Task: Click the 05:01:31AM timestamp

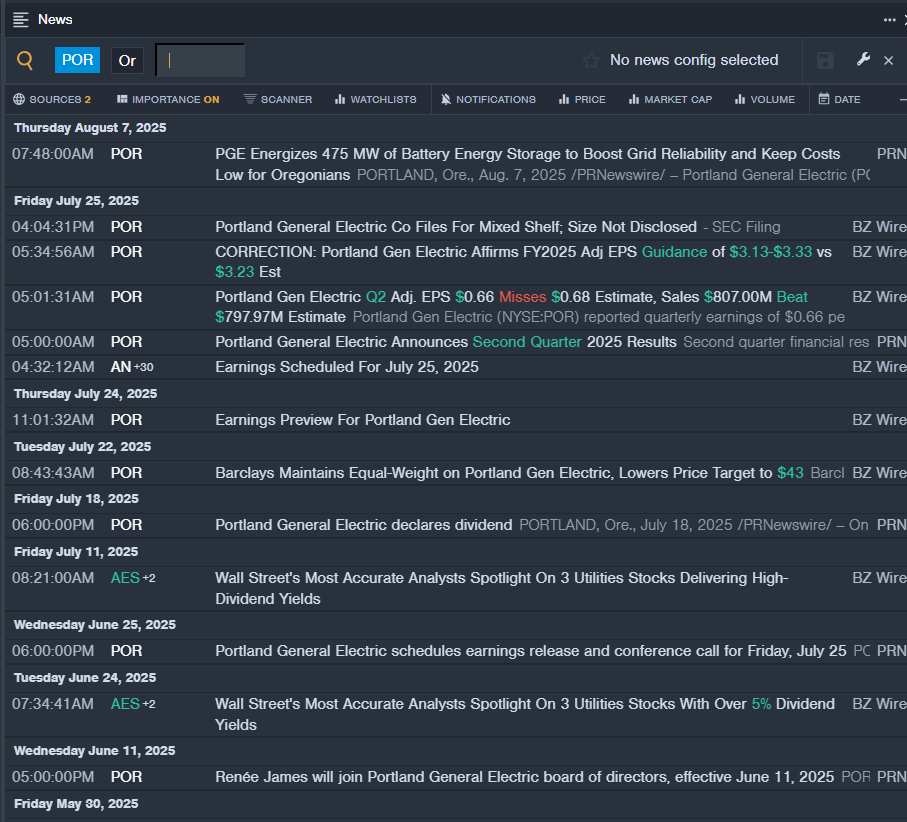Action: [x=53, y=297]
